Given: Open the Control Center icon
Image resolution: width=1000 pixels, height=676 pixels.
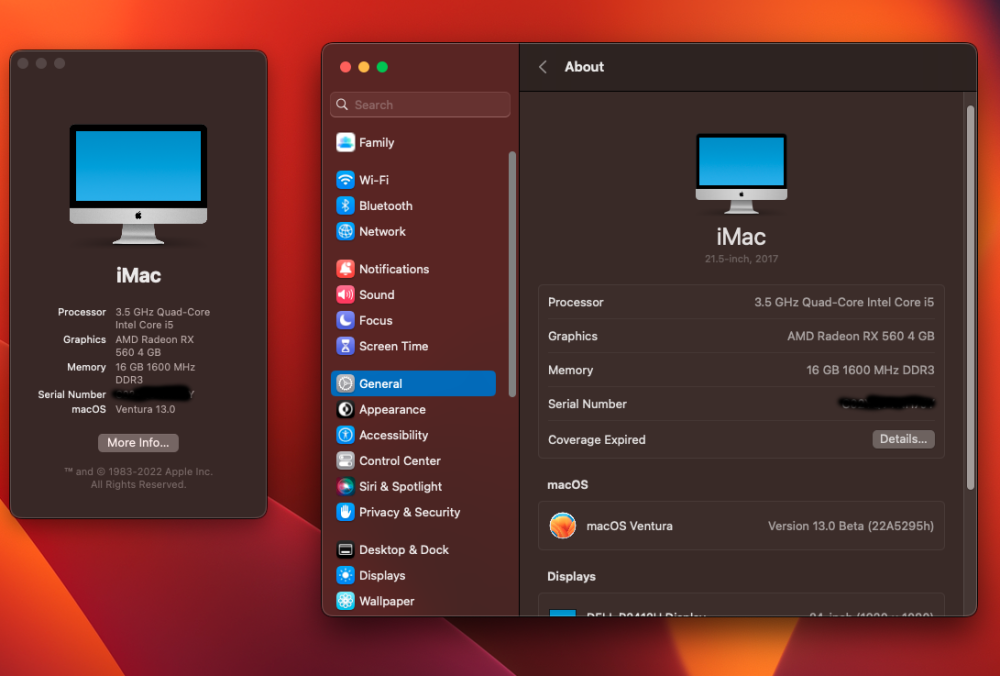Looking at the screenshot, I should point(345,460).
